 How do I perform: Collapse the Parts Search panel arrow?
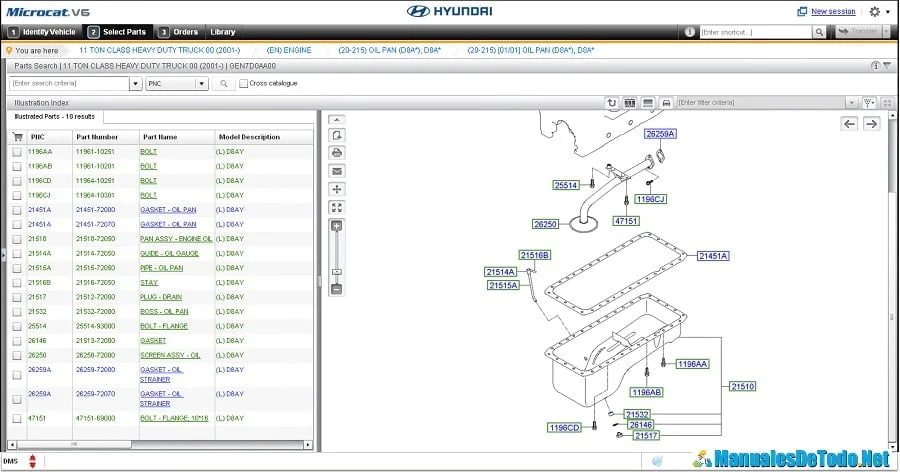887,66
